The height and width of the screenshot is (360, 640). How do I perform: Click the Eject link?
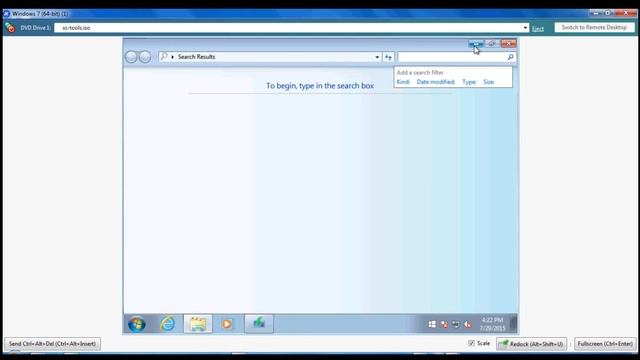pos(538,29)
